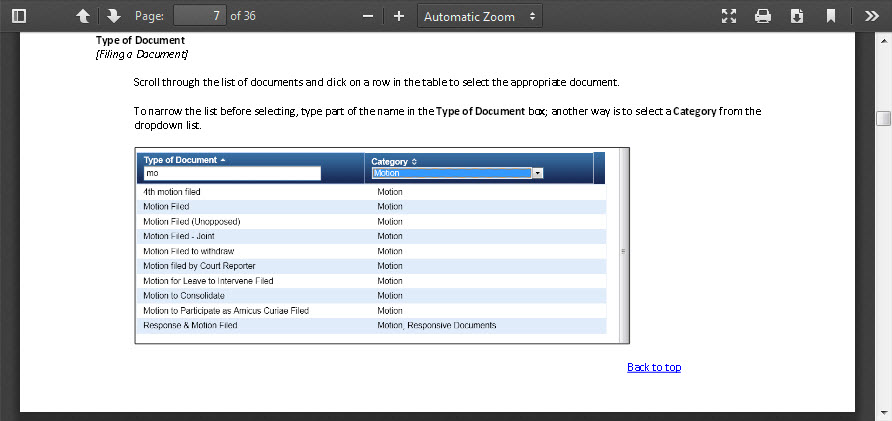
Task: Zoom in with plus button
Action: (x=399, y=16)
